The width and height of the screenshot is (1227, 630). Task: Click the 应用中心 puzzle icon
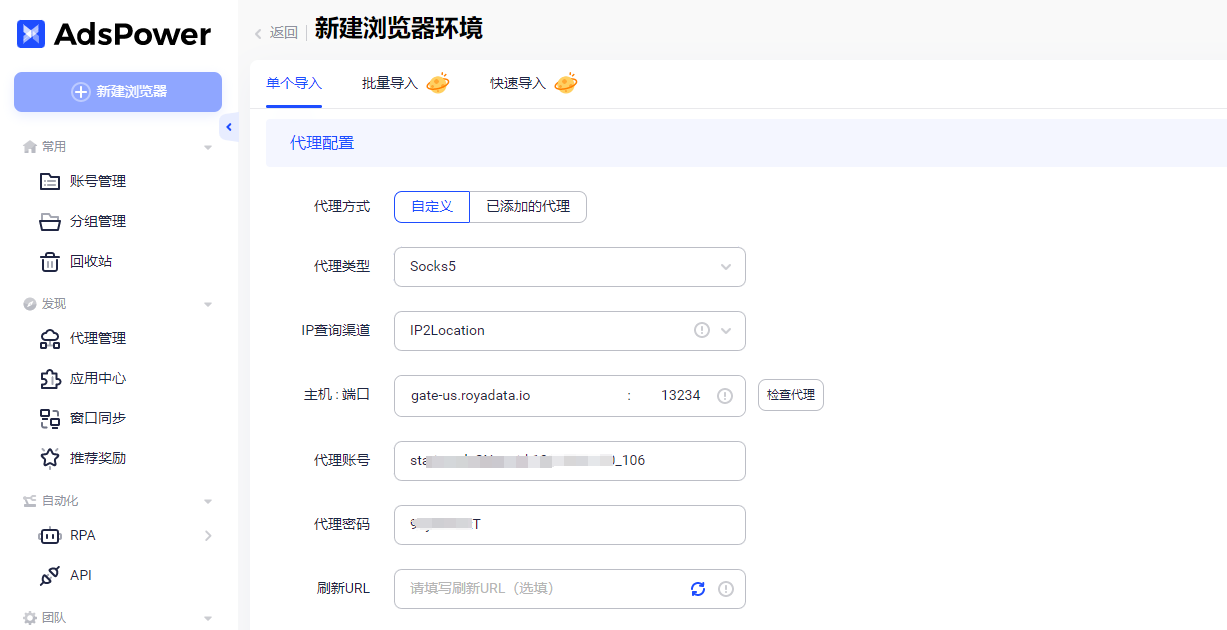50,378
